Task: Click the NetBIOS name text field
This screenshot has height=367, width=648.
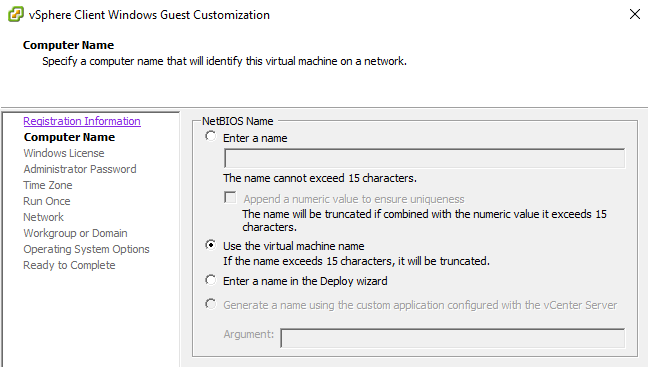Action: pyautogui.click(x=424, y=158)
